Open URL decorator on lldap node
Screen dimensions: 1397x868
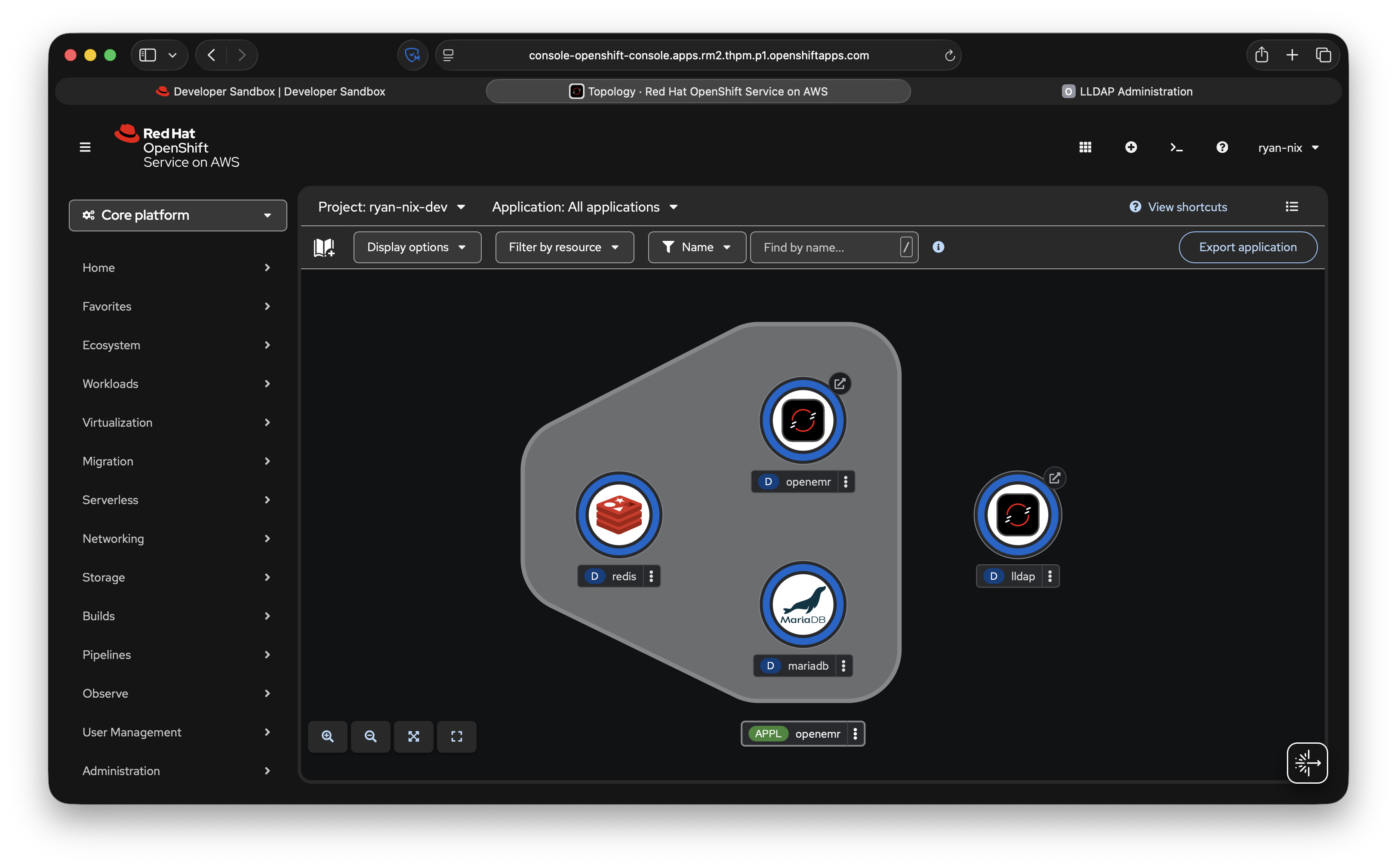(x=1054, y=477)
